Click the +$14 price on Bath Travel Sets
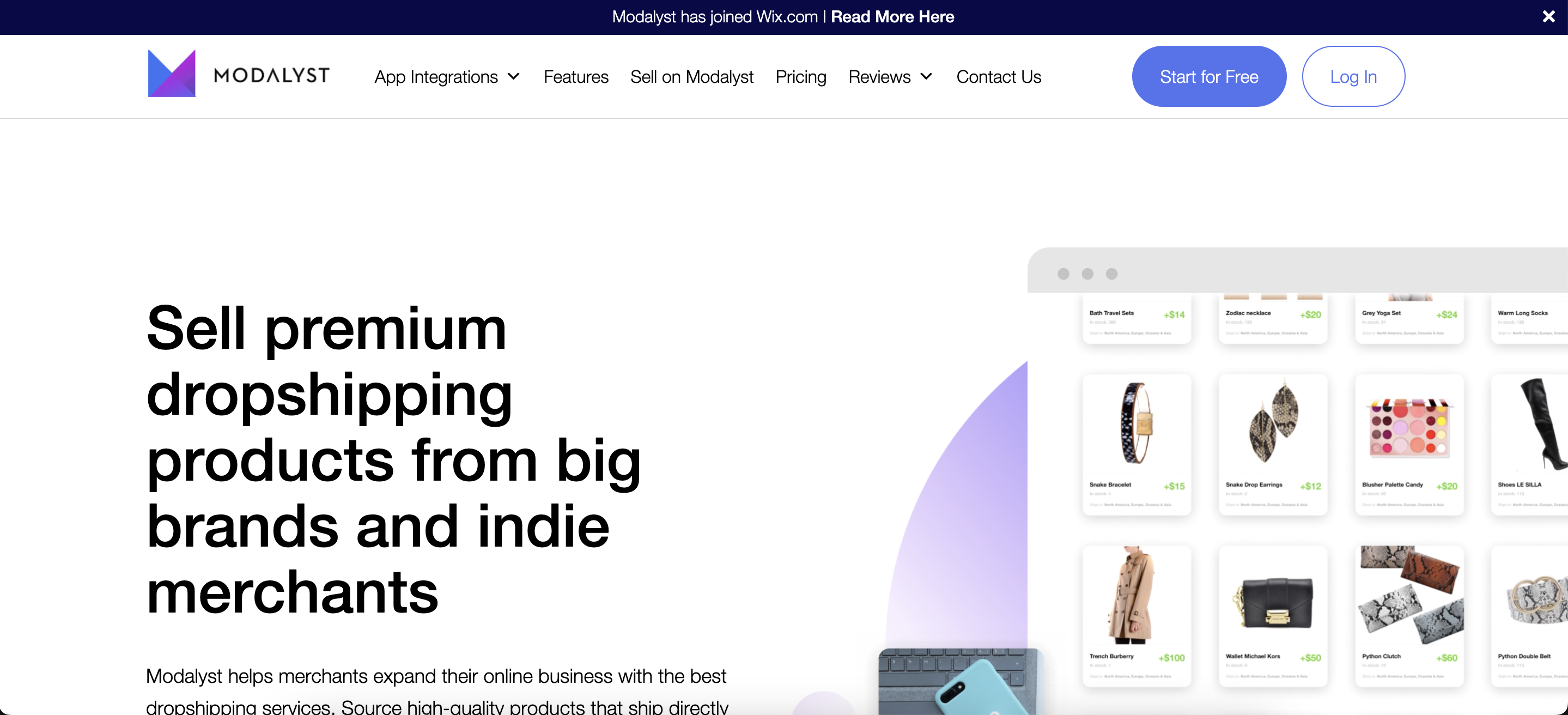 (1174, 315)
